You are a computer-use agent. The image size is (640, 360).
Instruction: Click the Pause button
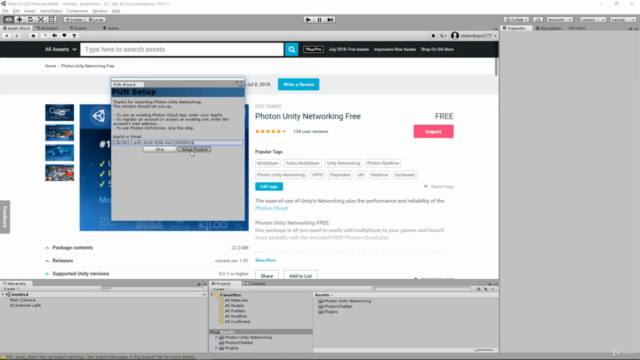click(x=319, y=20)
